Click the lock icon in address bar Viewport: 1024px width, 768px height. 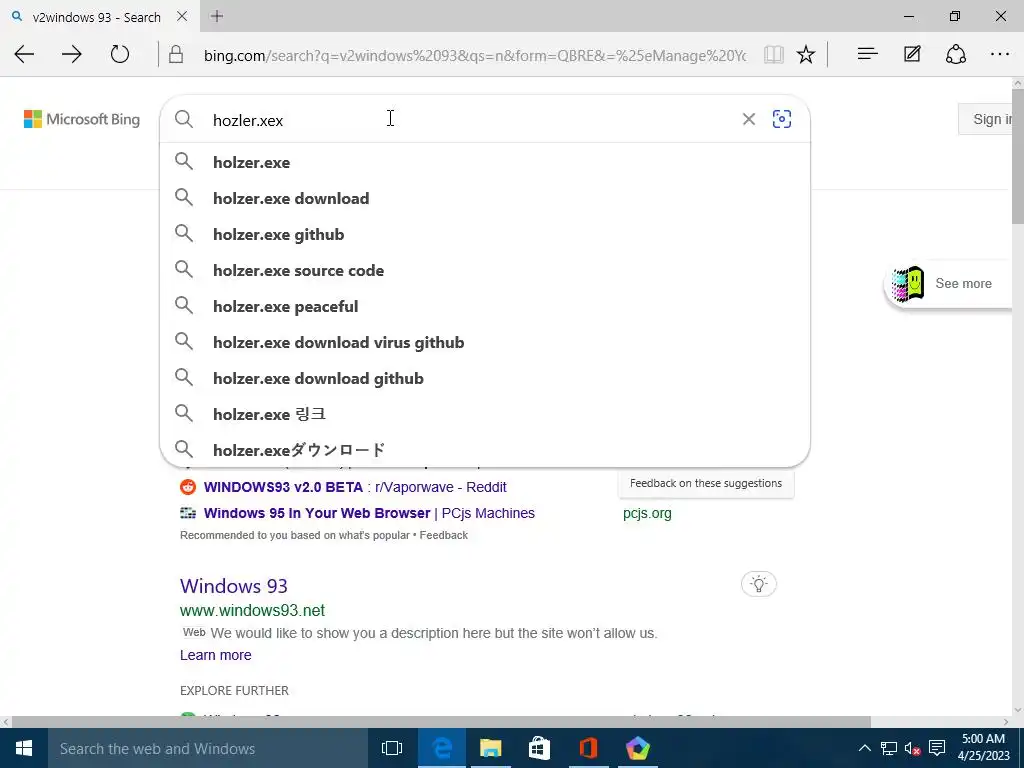point(176,55)
